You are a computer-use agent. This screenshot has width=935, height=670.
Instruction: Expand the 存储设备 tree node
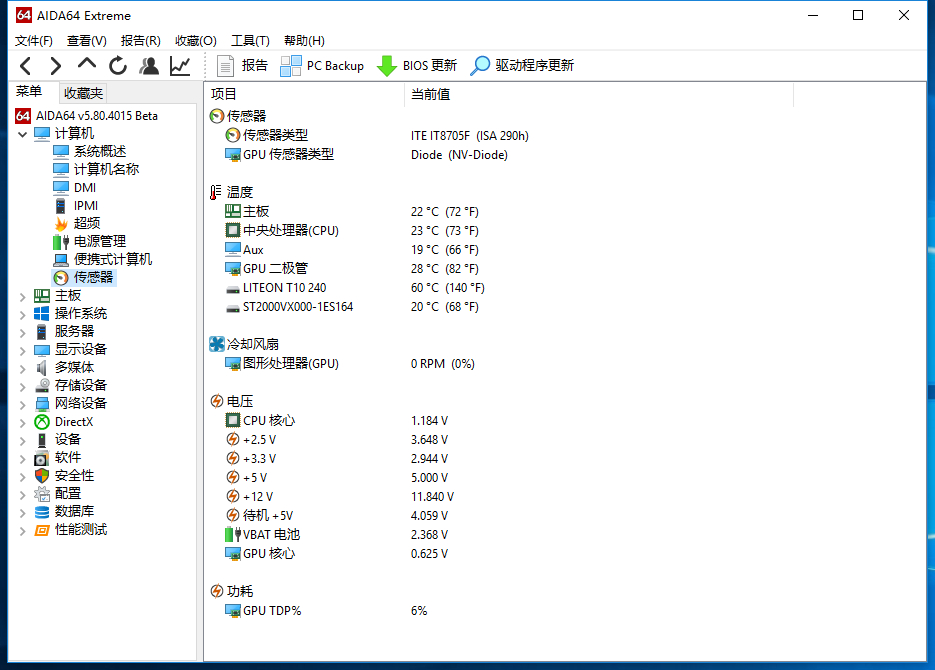[x=22, y=386]
